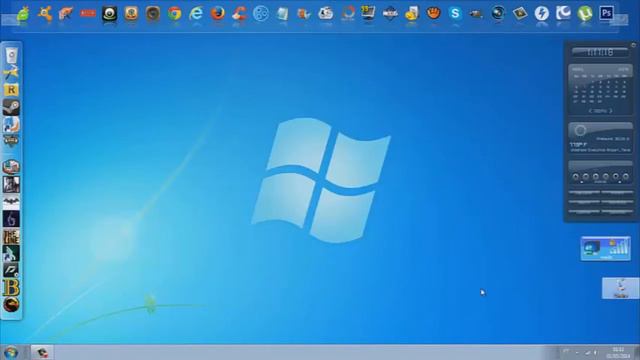Launch Steam from the left dock
This screenshot has height=360, width=640.
tap(11, 107)
